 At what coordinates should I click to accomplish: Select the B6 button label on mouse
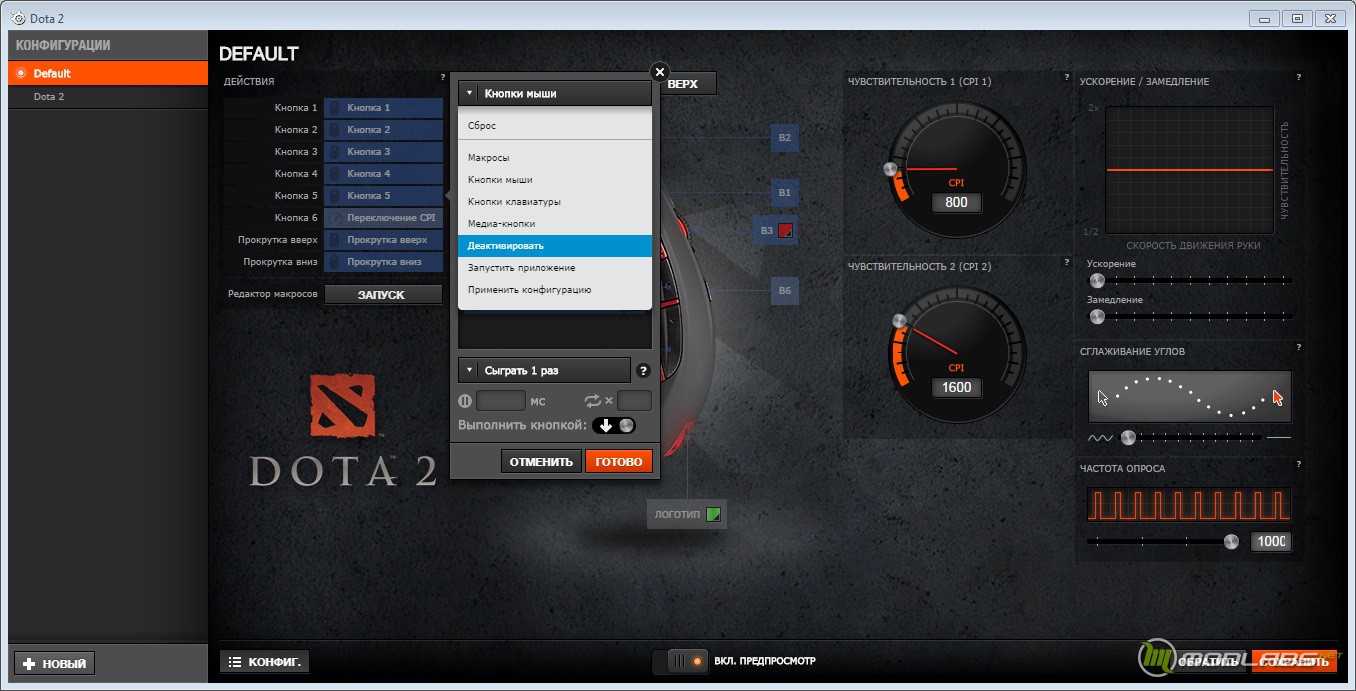click(785, 291)
